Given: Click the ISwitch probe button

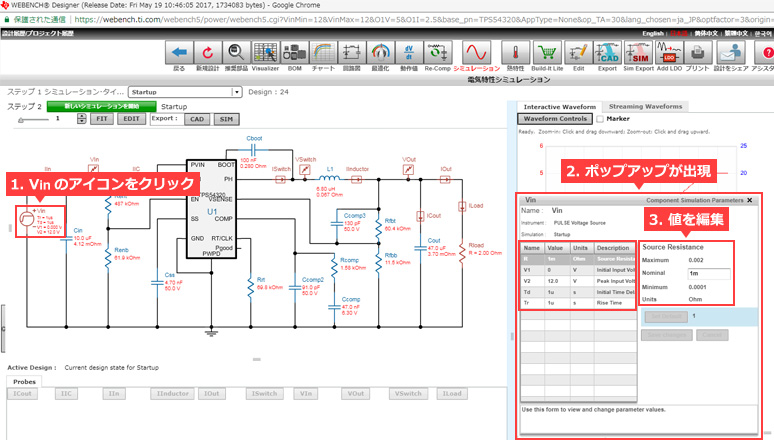Looking at the screenshot, I should click(265, 394).
